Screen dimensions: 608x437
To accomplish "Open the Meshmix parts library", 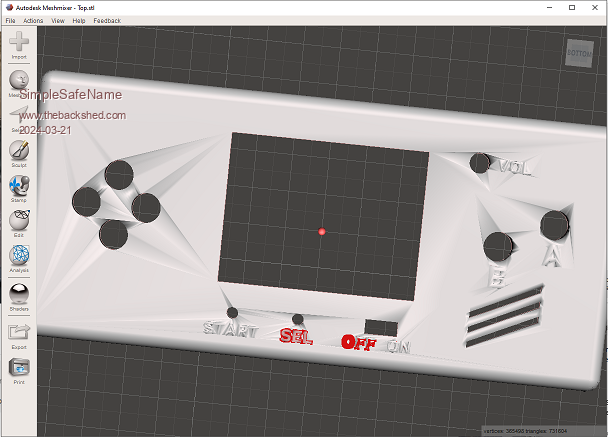I will coord(19,81).
